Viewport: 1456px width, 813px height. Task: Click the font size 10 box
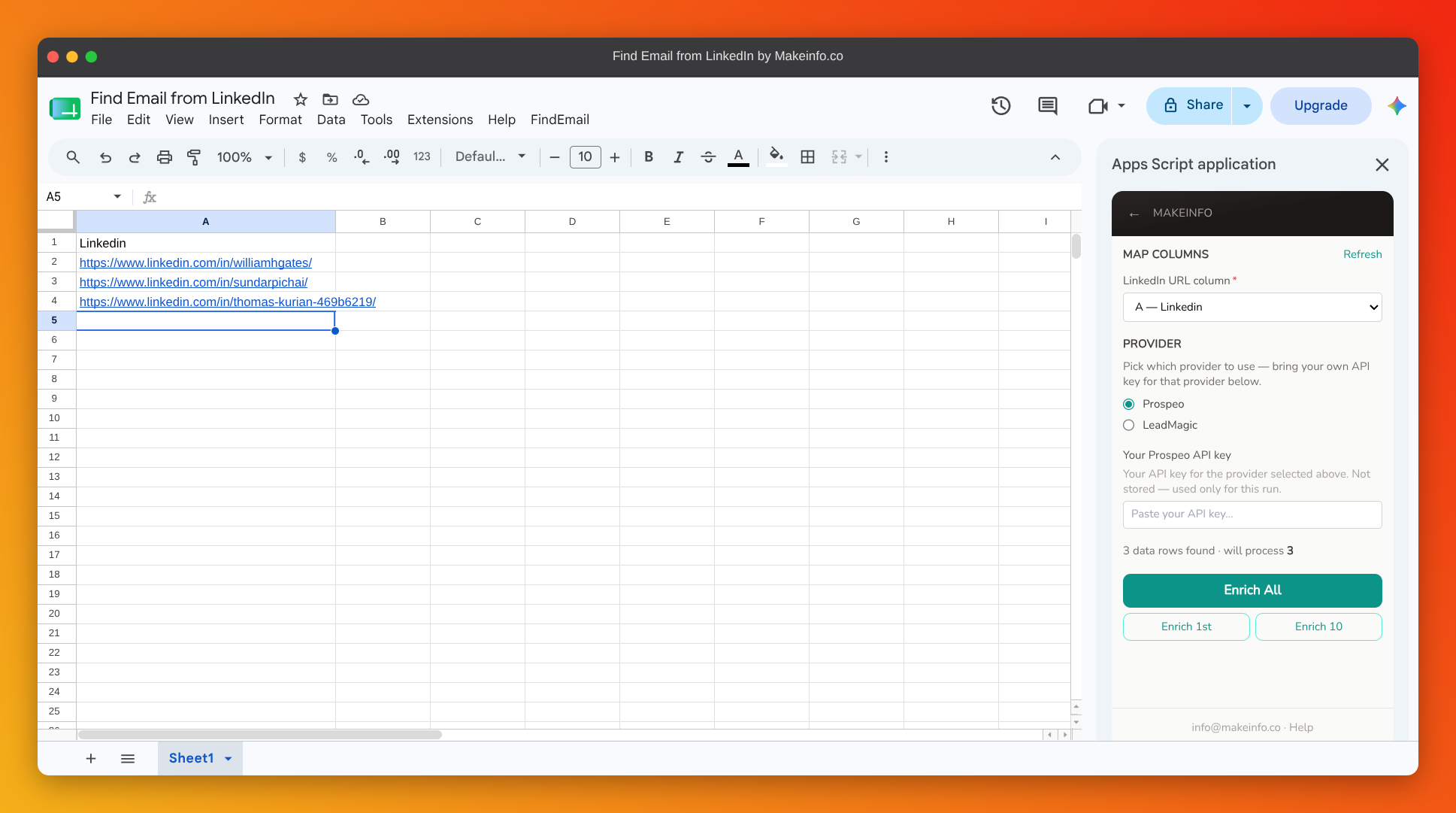(x=585, y=157)
